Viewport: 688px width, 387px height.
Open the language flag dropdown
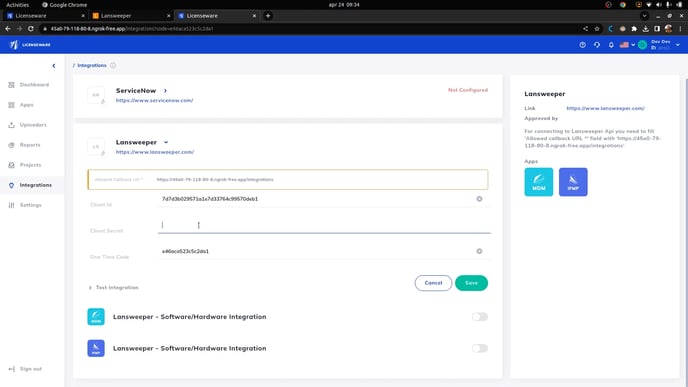tap(627, 45)
